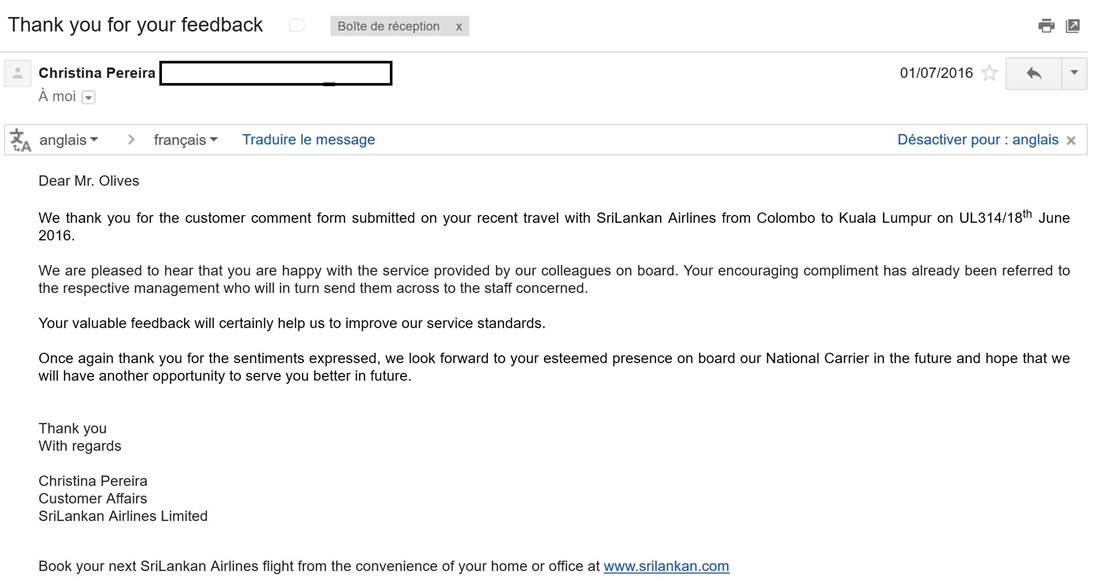Print the email using the printer icon
This screenshot has height=588, width=1100.
click(x=1046, y=26)
